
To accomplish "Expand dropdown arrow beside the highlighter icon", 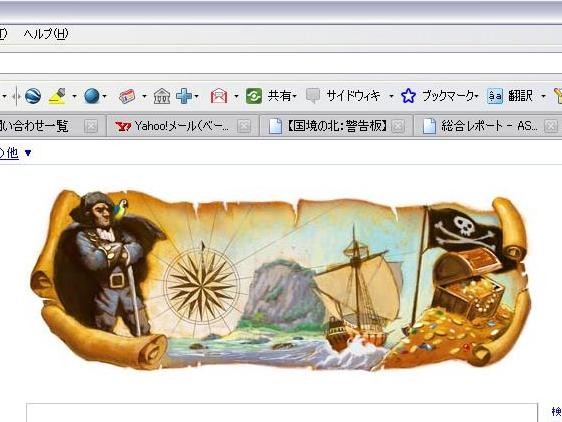I will coord(74,96).
